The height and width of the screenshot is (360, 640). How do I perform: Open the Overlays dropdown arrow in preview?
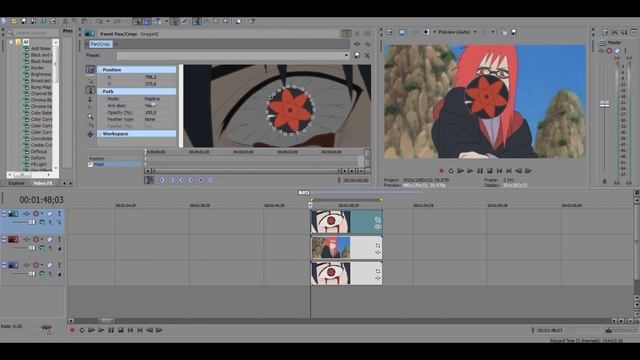point(493,32)
